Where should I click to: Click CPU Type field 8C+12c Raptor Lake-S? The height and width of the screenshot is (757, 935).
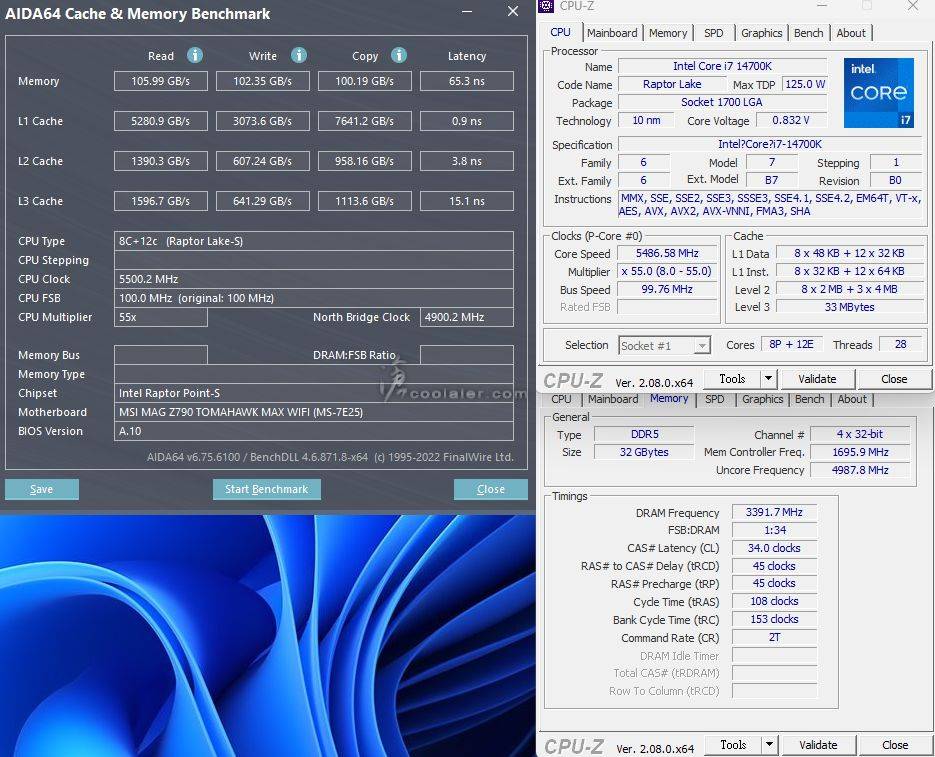pos(314,241)
